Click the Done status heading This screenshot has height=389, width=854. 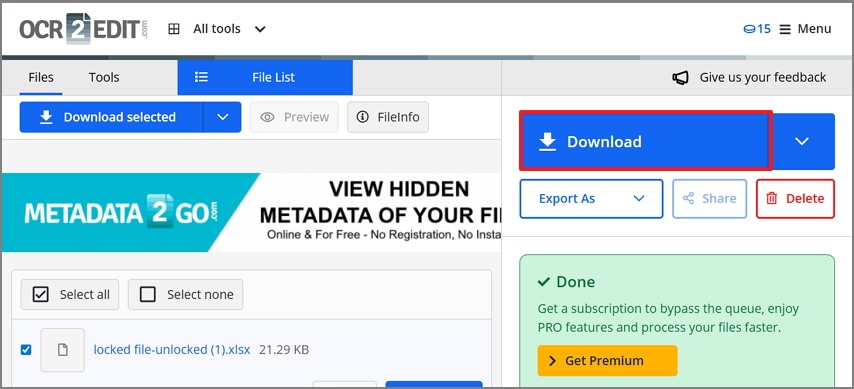click(x=566, y=282)
